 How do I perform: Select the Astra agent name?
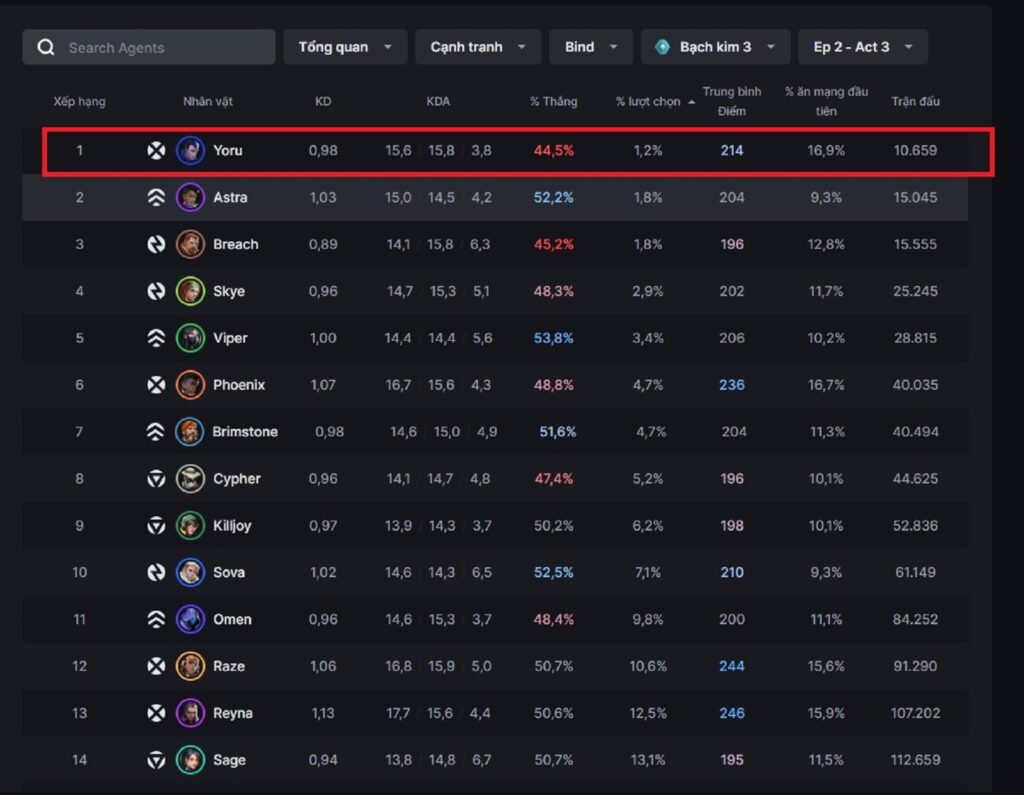click(x=230, y=197)
